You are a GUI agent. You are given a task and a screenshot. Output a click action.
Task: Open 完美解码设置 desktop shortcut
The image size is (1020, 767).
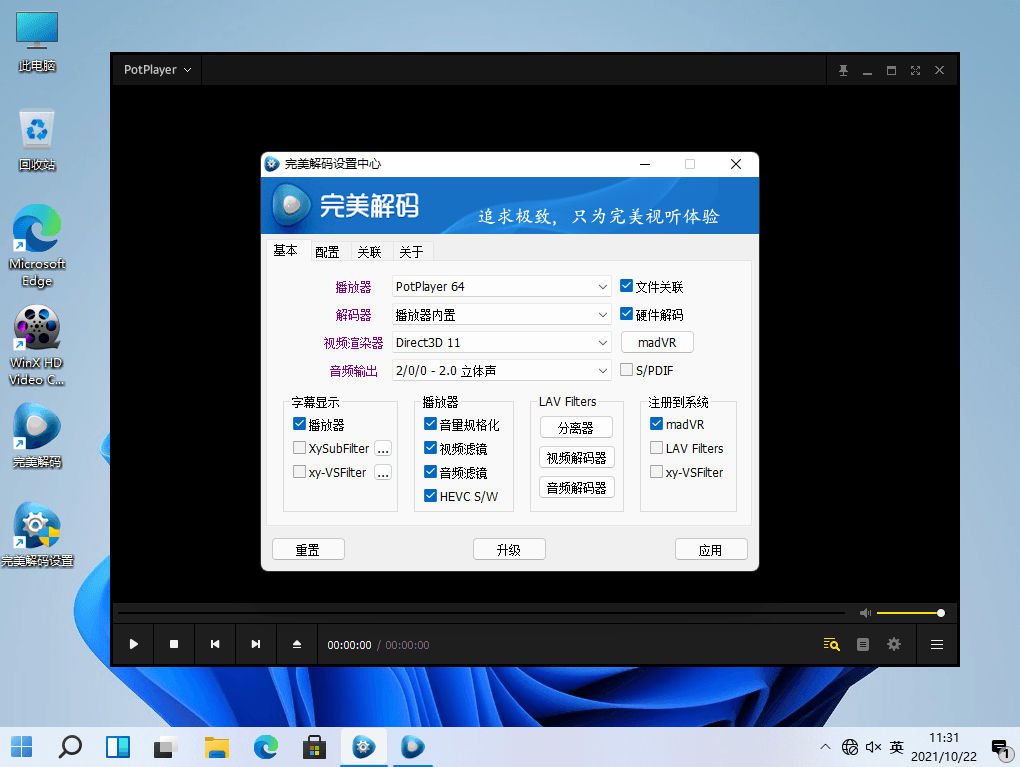[37, 534]
